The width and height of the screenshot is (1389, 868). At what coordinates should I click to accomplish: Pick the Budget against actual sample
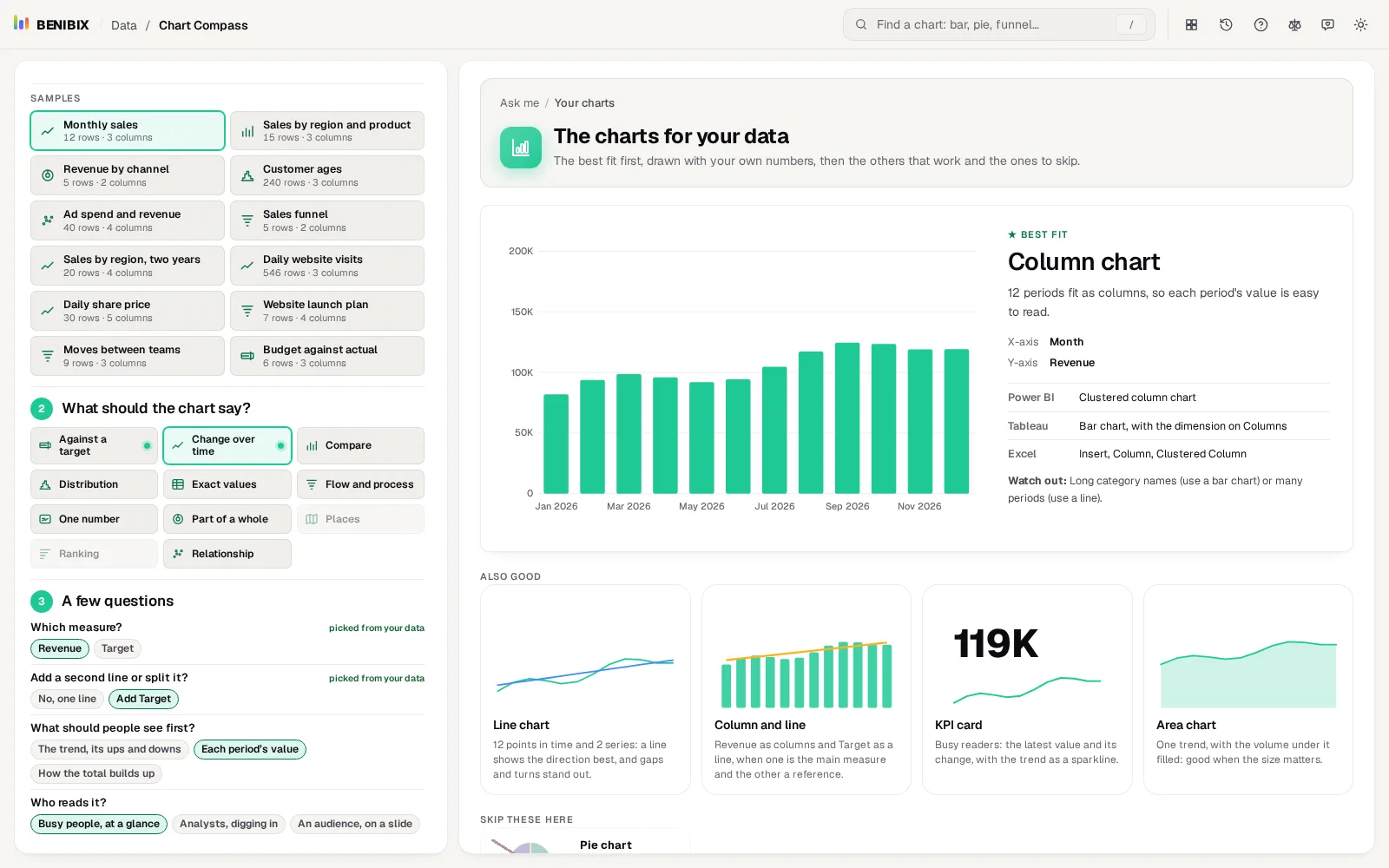coord(327,356)
